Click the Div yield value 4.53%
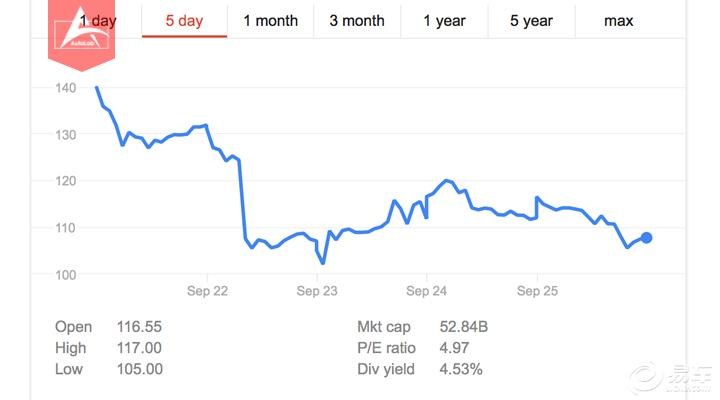 click(x=461, y=369)
